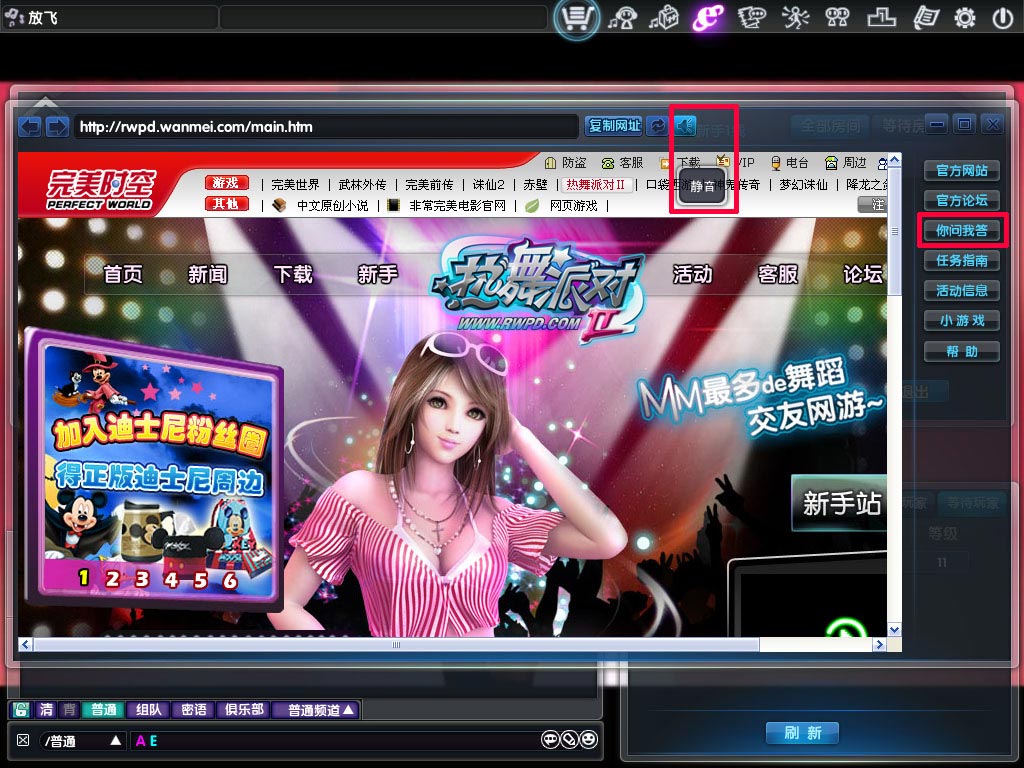Click the page reload icon beside 复制网址
Screen dimensions: 1024x768
658,125
